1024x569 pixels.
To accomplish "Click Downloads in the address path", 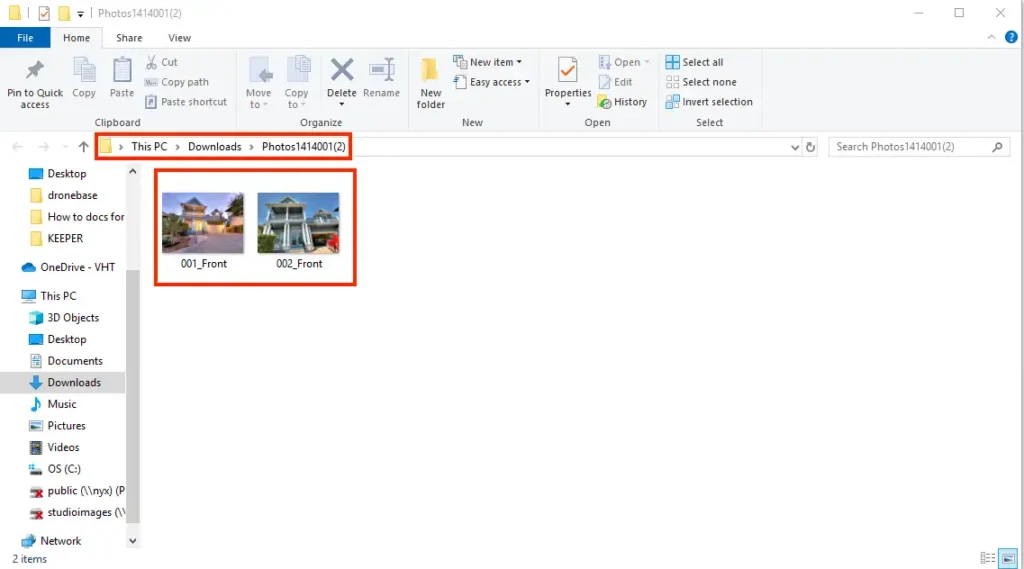I will pyautogui.click(x=215, y=147).
